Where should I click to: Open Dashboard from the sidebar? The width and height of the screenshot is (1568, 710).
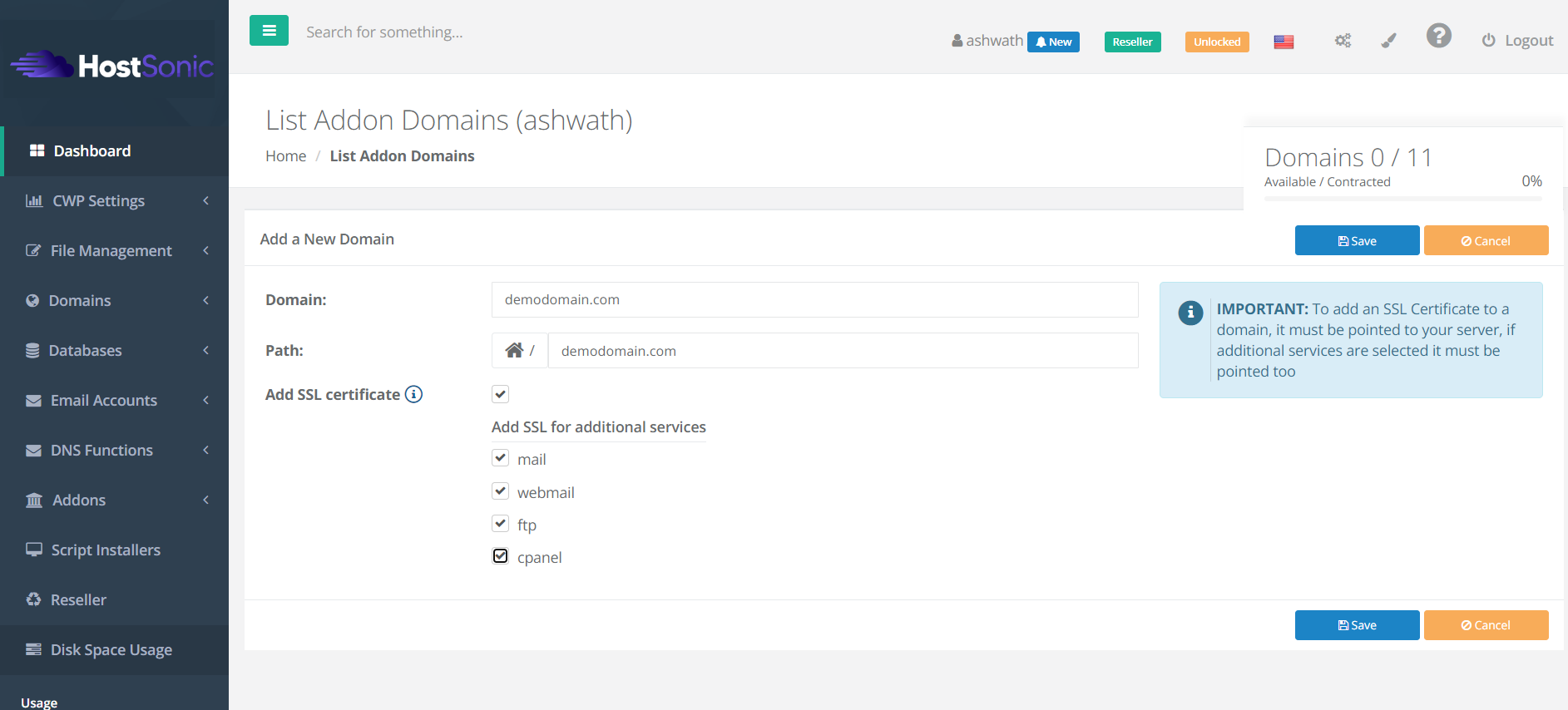pyautogui.click(x=92, y=151)
